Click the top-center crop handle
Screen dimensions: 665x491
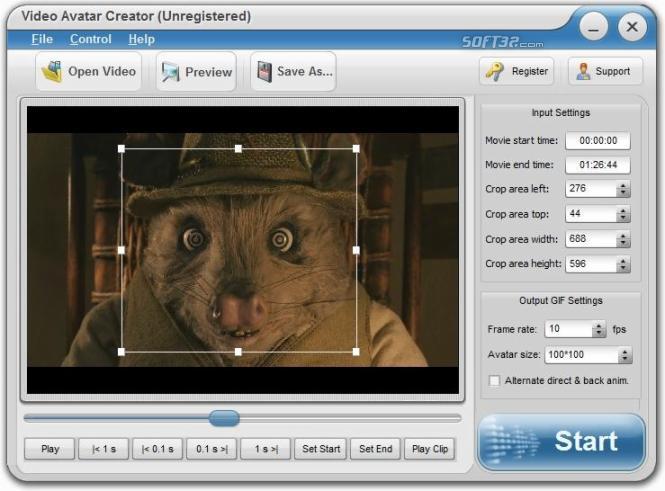pyautogui.click(x=238, y=148)
